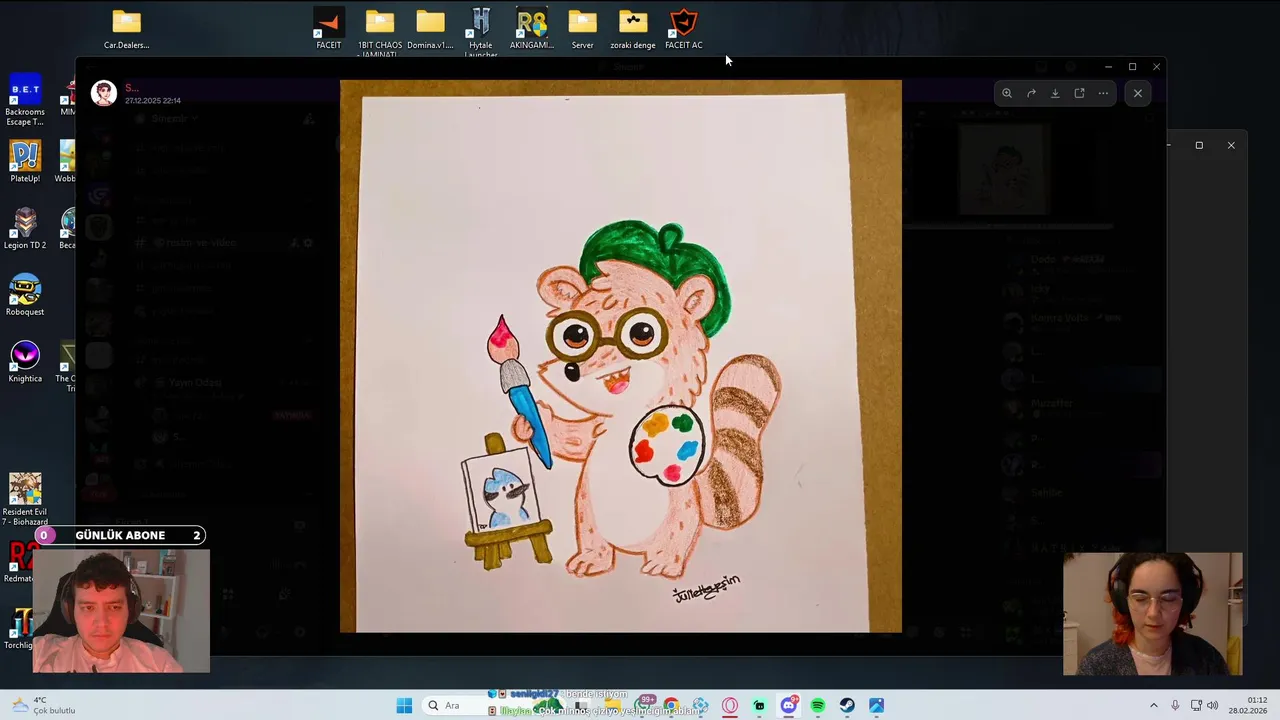Click the poster's avatar in the viewer header
1280x720 pixels.
tap(104, 93)
